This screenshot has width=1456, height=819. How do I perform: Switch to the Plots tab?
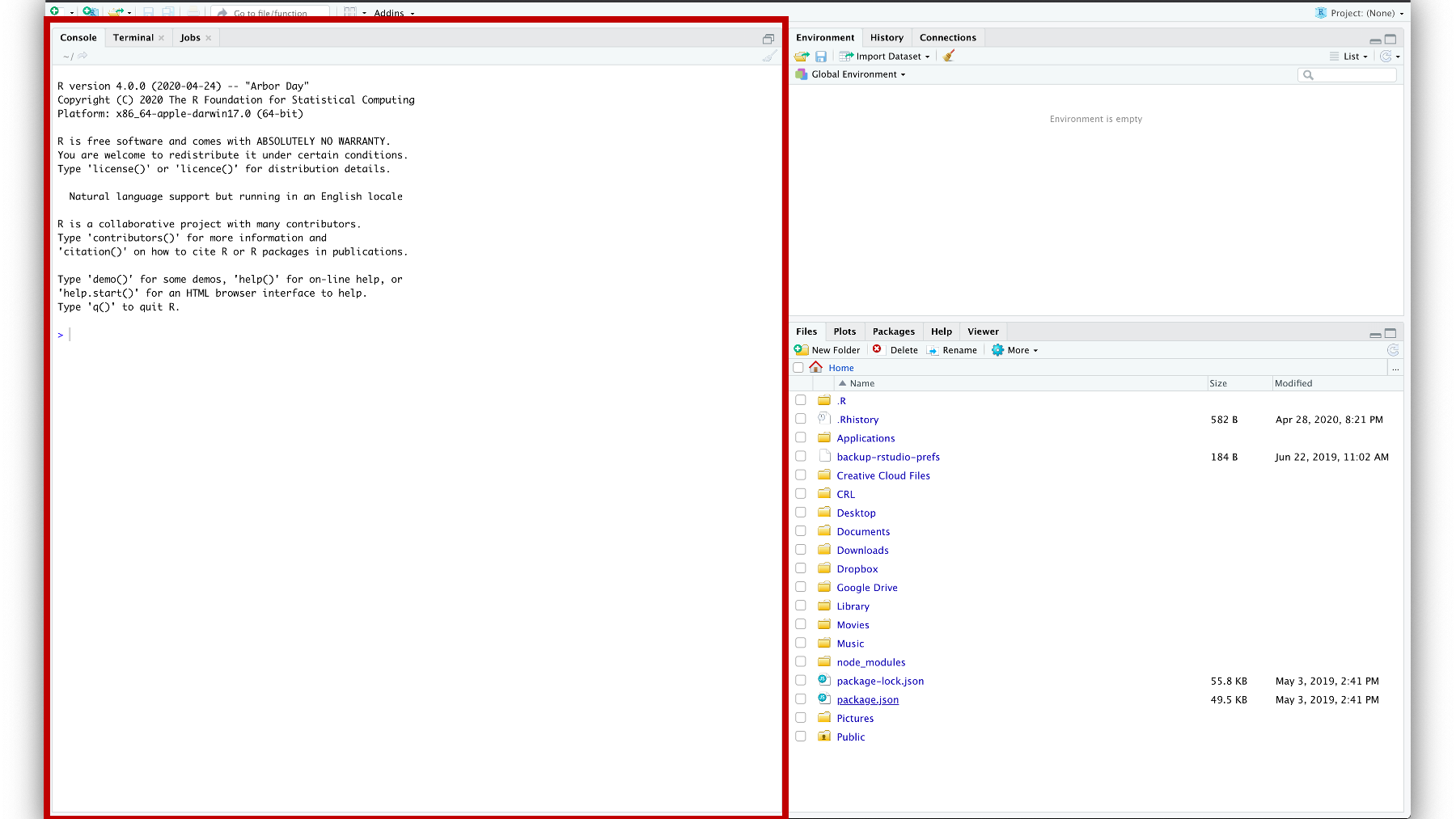coord(844,331)
